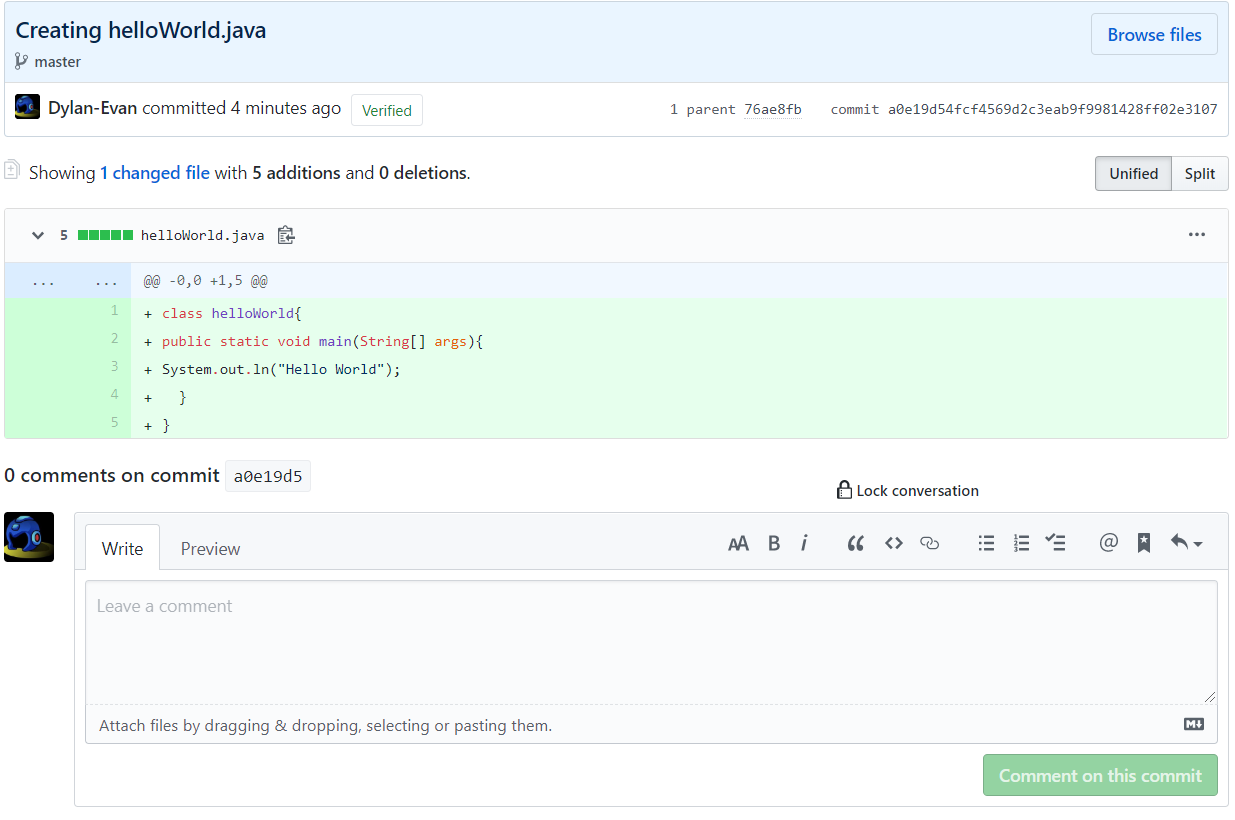This screenshot has width=1235, height=820.
Task: Click Lock conversation
Action: coord(917,491)
